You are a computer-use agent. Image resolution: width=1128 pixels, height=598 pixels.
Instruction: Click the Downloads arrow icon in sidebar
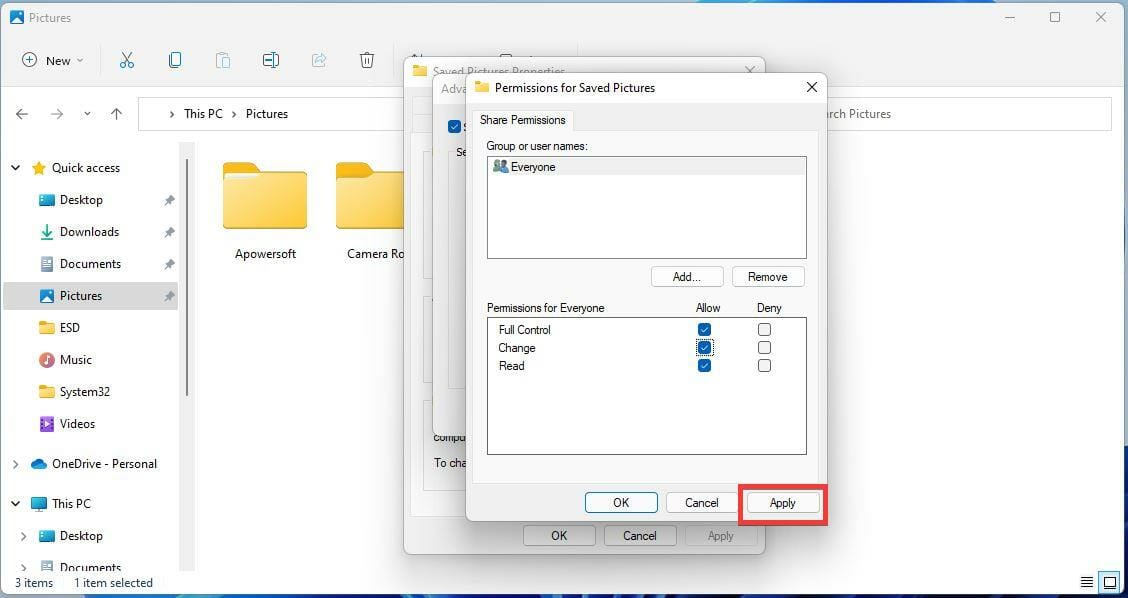[x=47, y=232]
